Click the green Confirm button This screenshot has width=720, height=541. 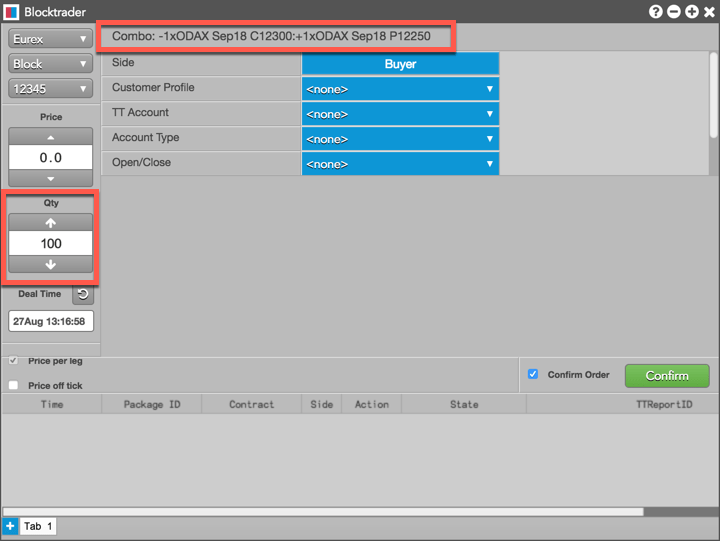tap(667, 376)
